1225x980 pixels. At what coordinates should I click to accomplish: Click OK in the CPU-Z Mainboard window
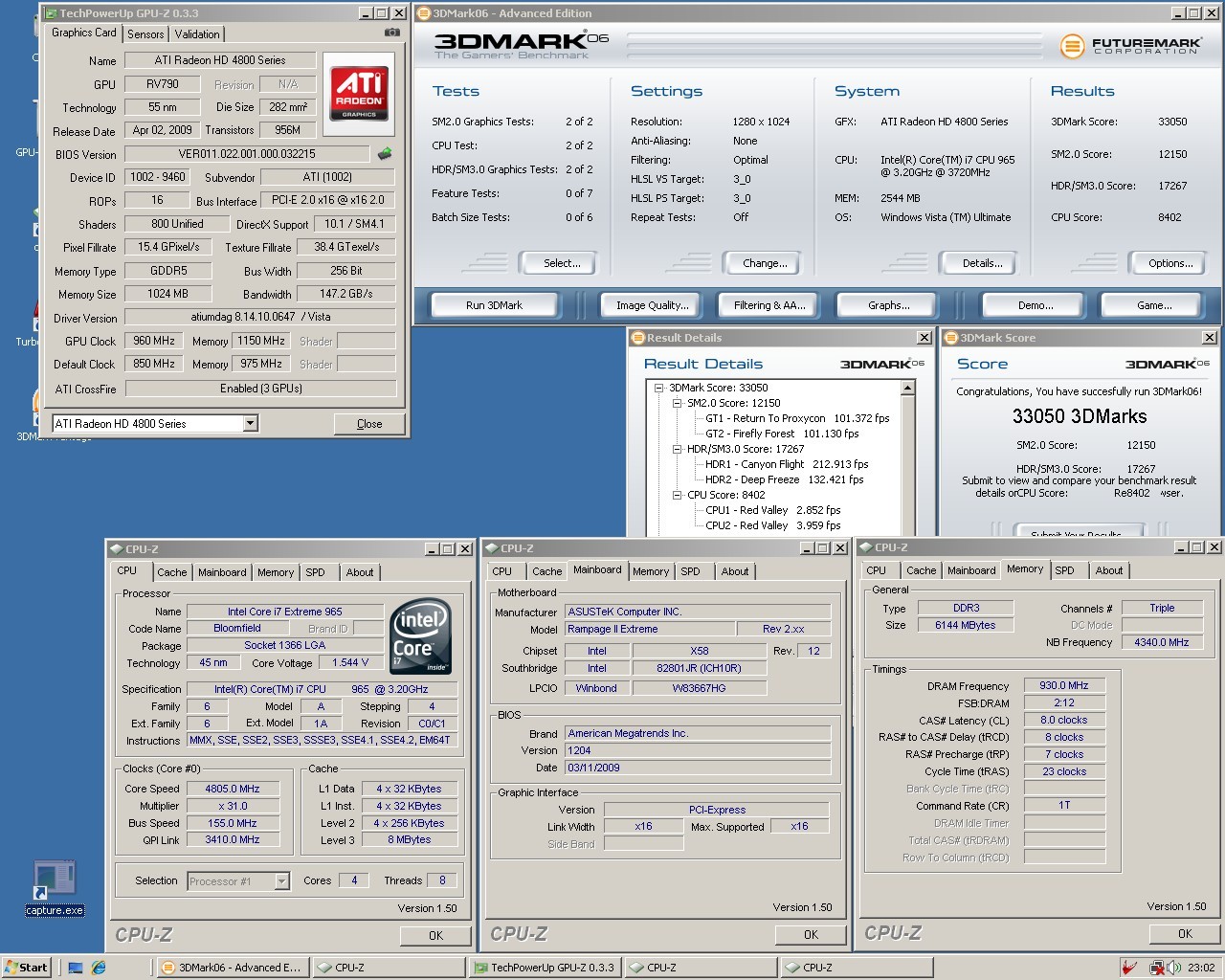click(811, 934)
